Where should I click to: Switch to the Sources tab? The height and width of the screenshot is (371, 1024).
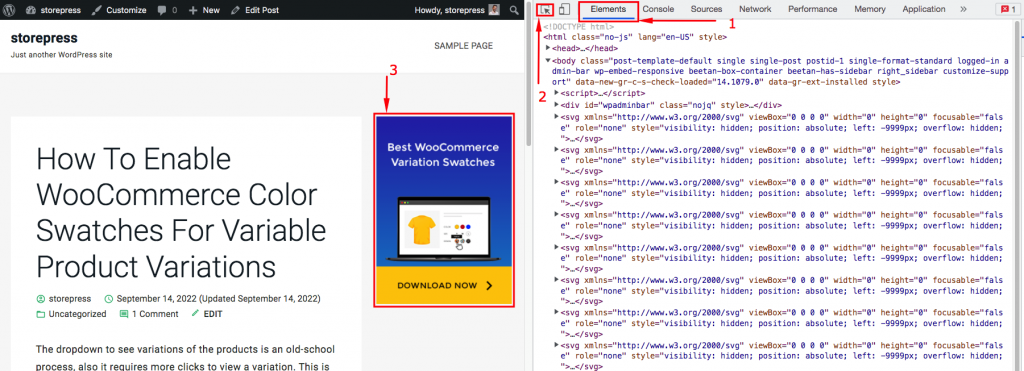click(x=707, y=9)
